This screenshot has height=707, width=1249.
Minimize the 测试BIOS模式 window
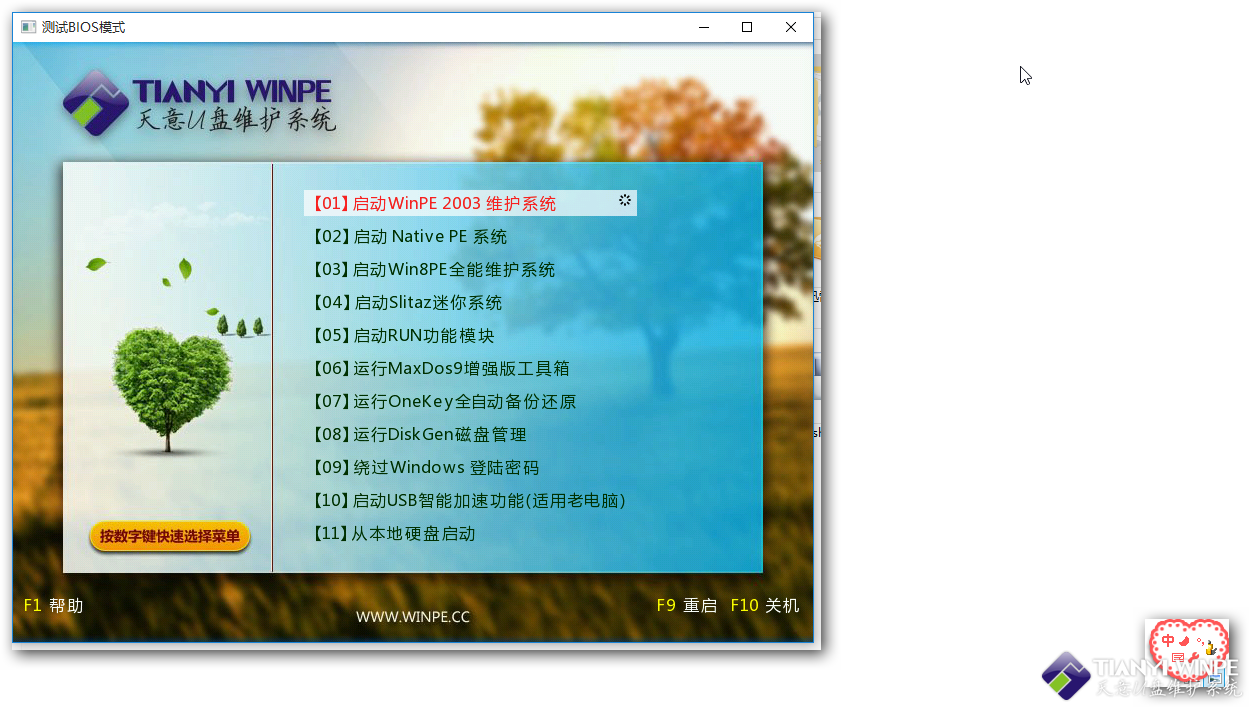click(703, 27)
